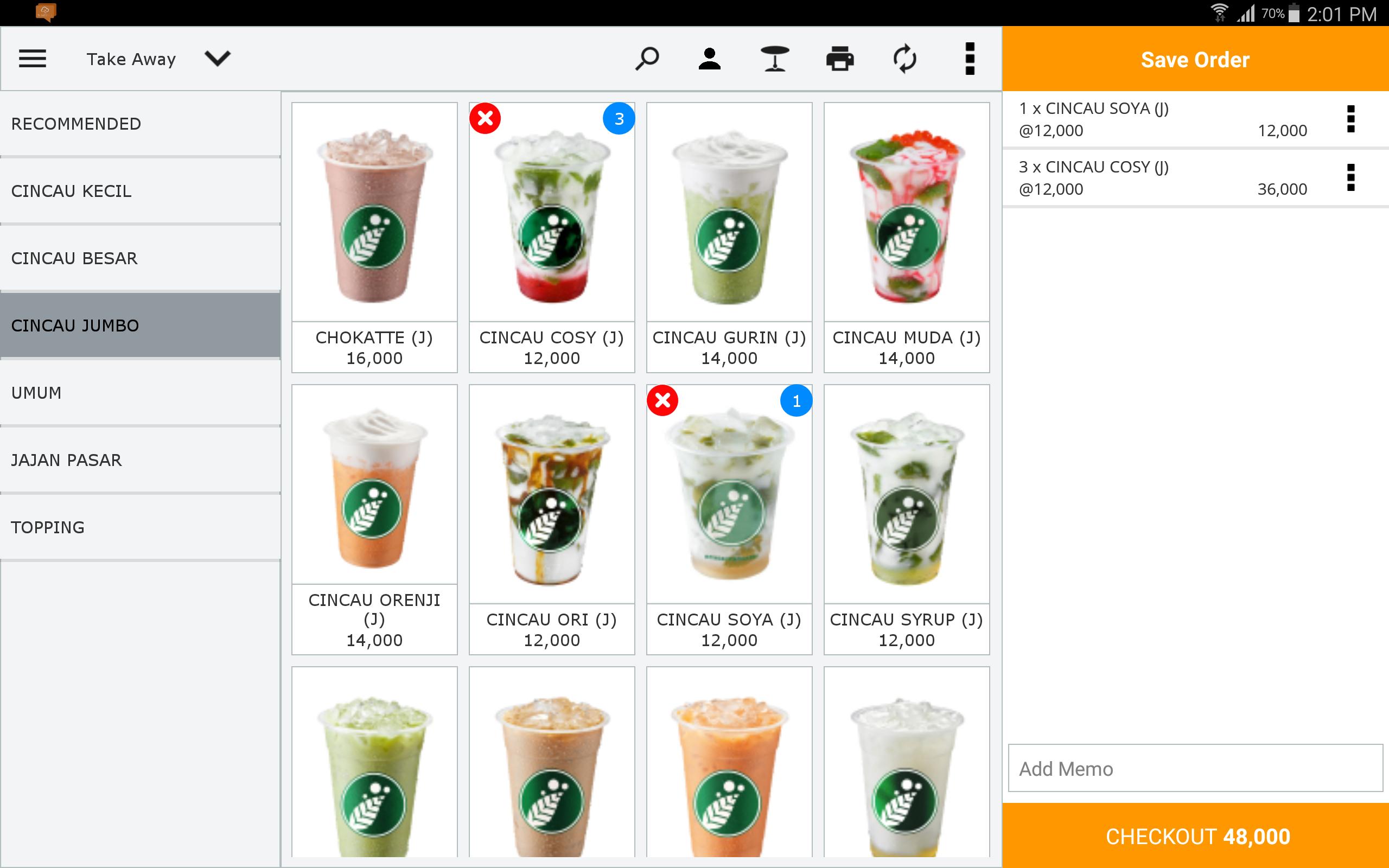Add CINCAU ORENJI (J) product
This screenshot has width=1389, height=868.
click(374, 520)
